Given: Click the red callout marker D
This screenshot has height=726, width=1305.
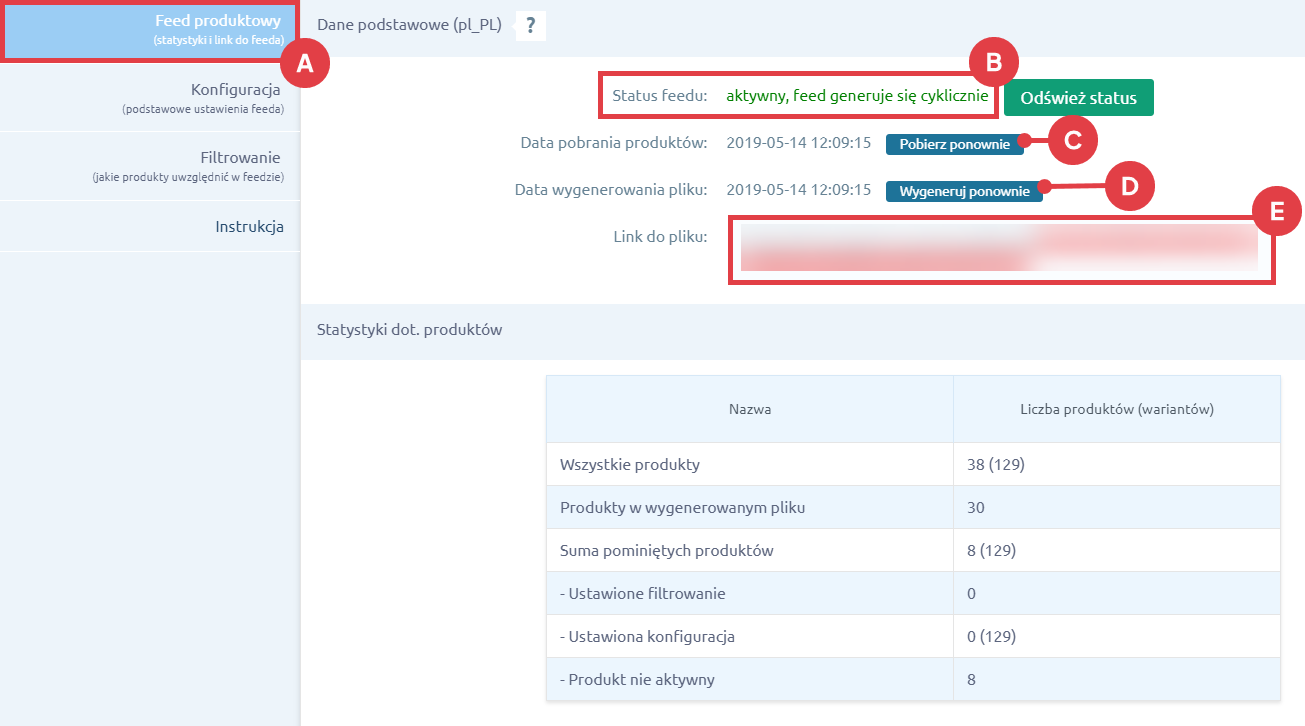Looking at the screenshot, I should point(1130,186).
